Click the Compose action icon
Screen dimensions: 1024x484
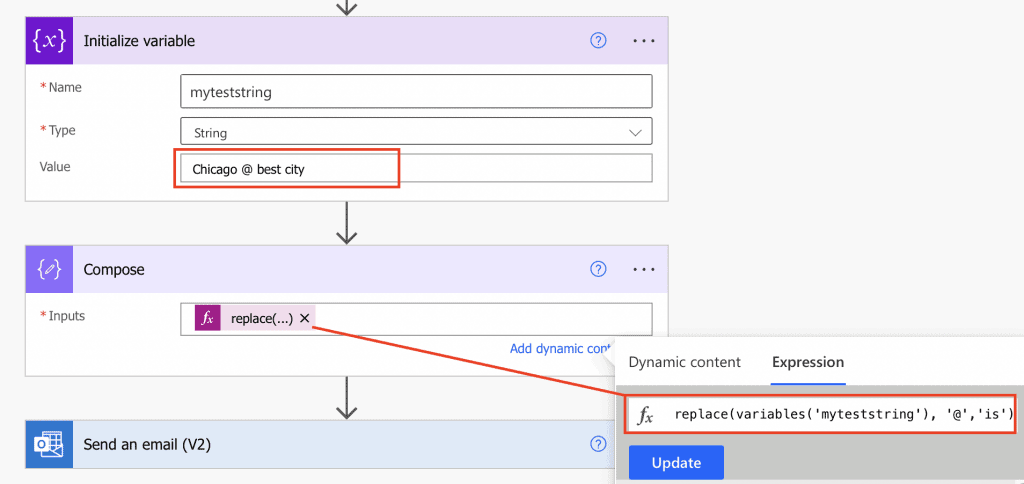pyautogui.click(x=50, y=269)
